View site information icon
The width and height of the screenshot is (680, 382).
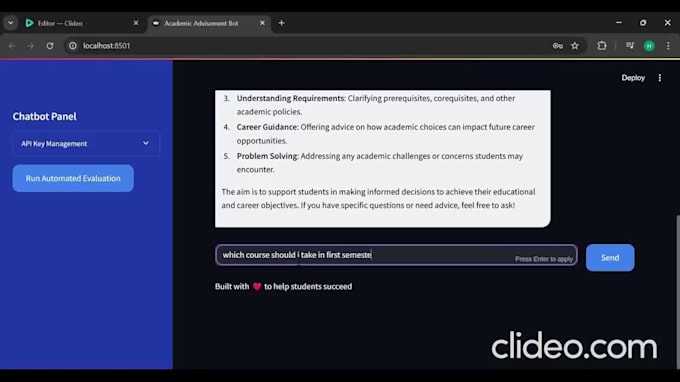[x=72, y=46]
